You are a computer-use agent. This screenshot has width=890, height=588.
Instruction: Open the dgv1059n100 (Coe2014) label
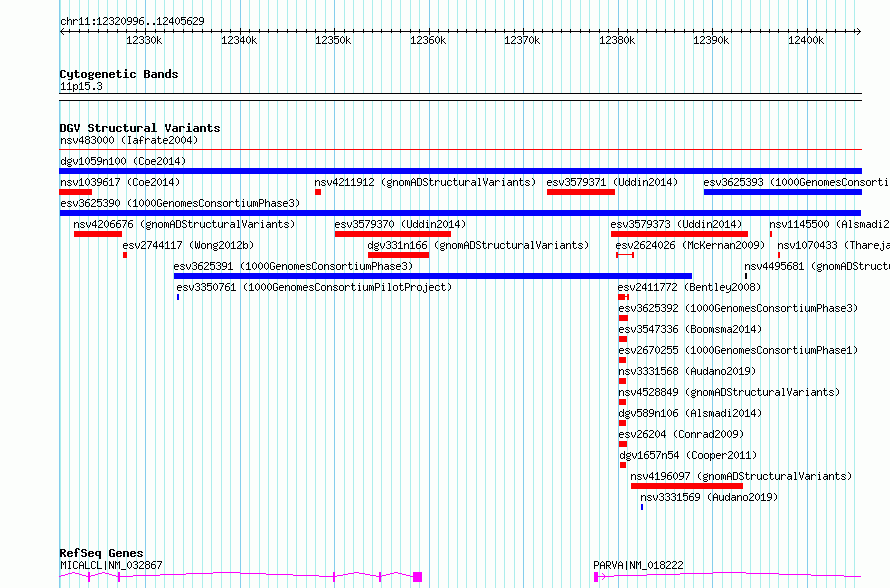[x=123, y=161]
